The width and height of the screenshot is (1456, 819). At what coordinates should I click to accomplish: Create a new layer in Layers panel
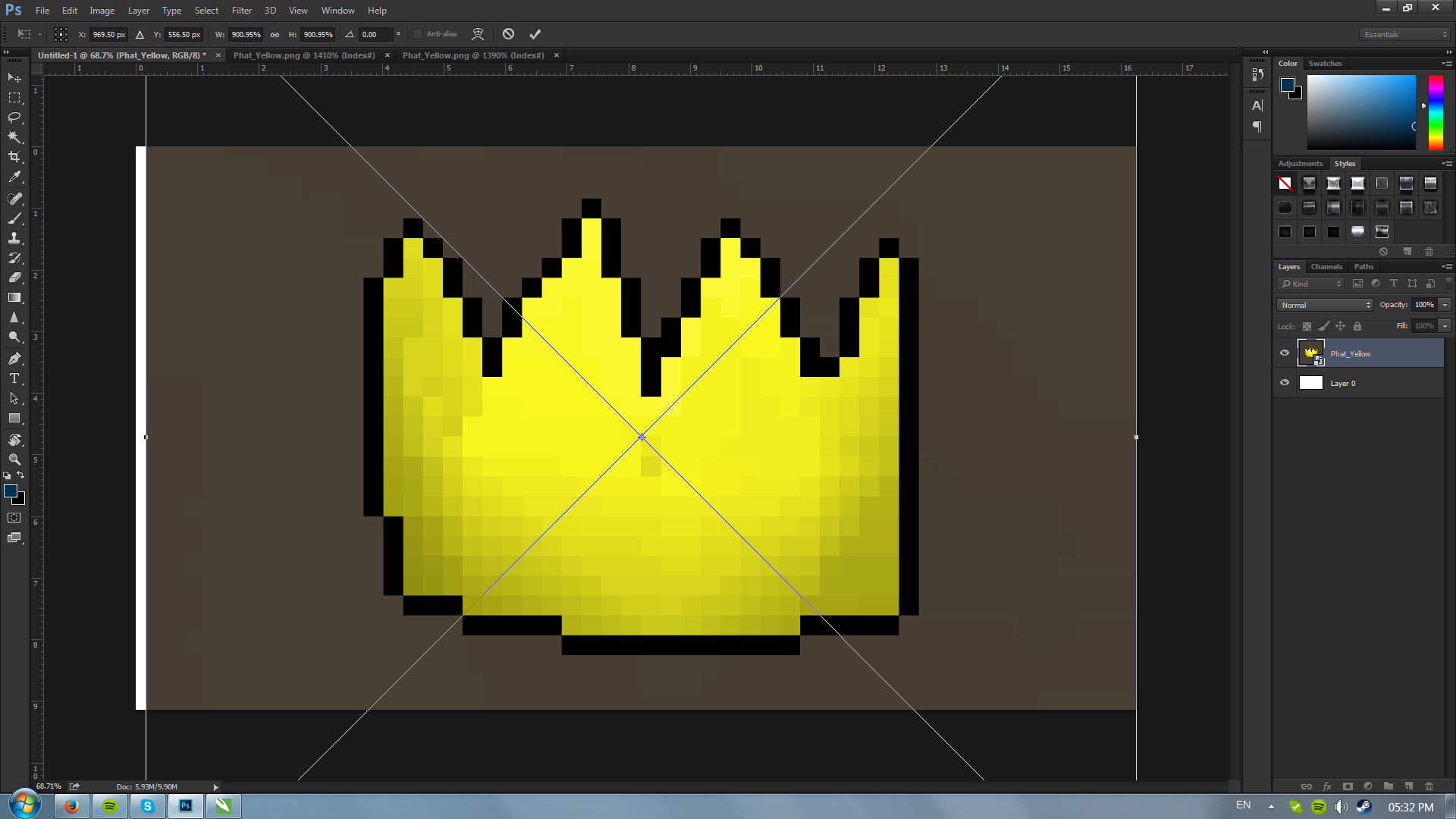pyautogui.click(x=1408, y=786)
